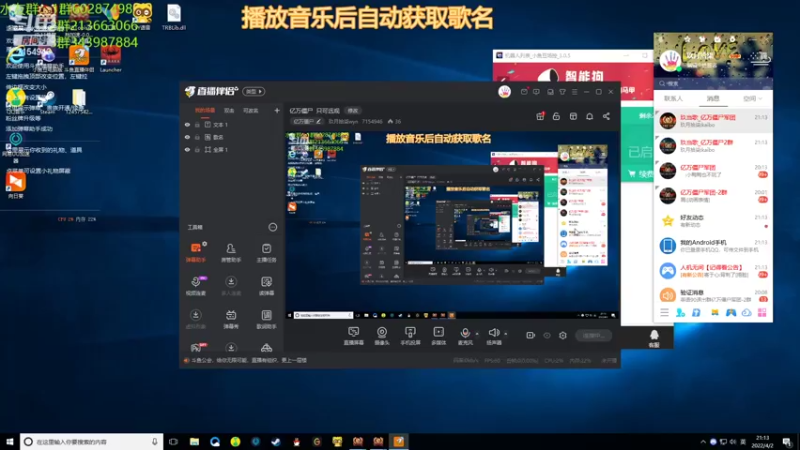Screen dimensions: 800x450
Task: Open streaming settings gear icon
Action: point(563,335)
